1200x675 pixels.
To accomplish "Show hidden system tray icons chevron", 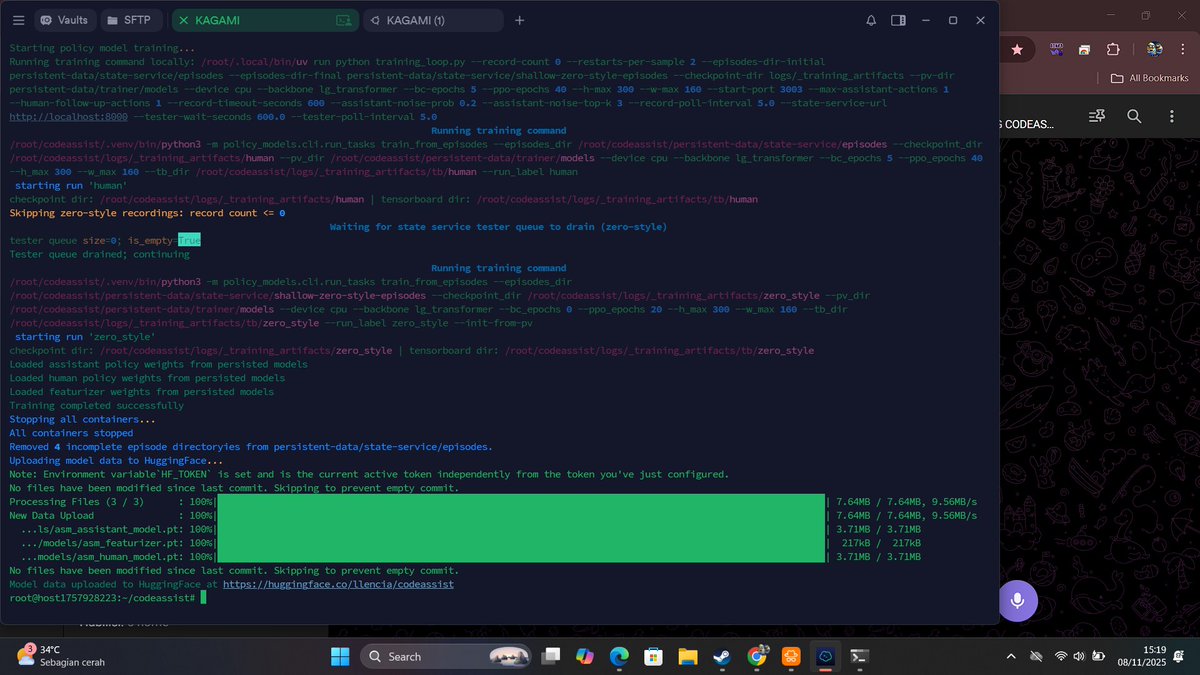I will pyautogui.click(x=1011, y=656).
